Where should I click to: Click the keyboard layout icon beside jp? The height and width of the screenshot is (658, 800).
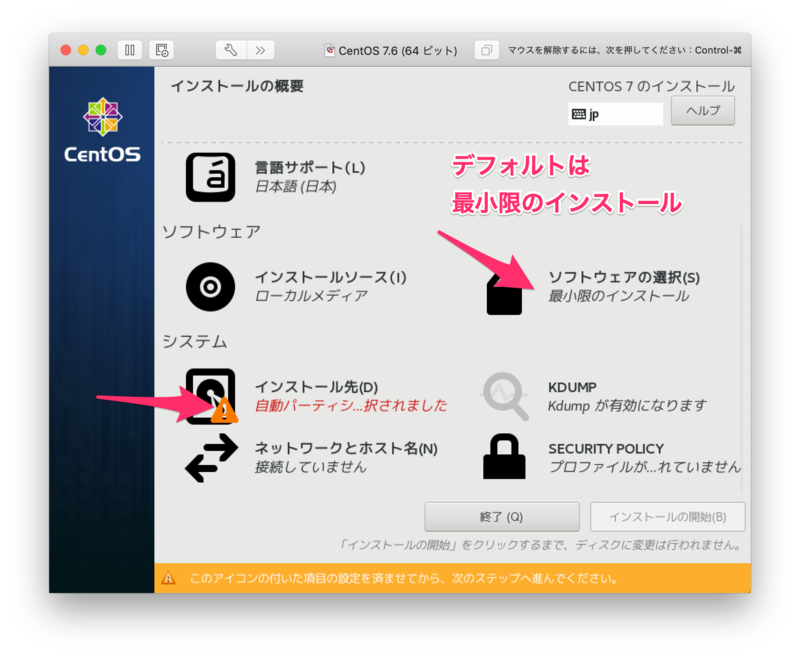(579, 114)
